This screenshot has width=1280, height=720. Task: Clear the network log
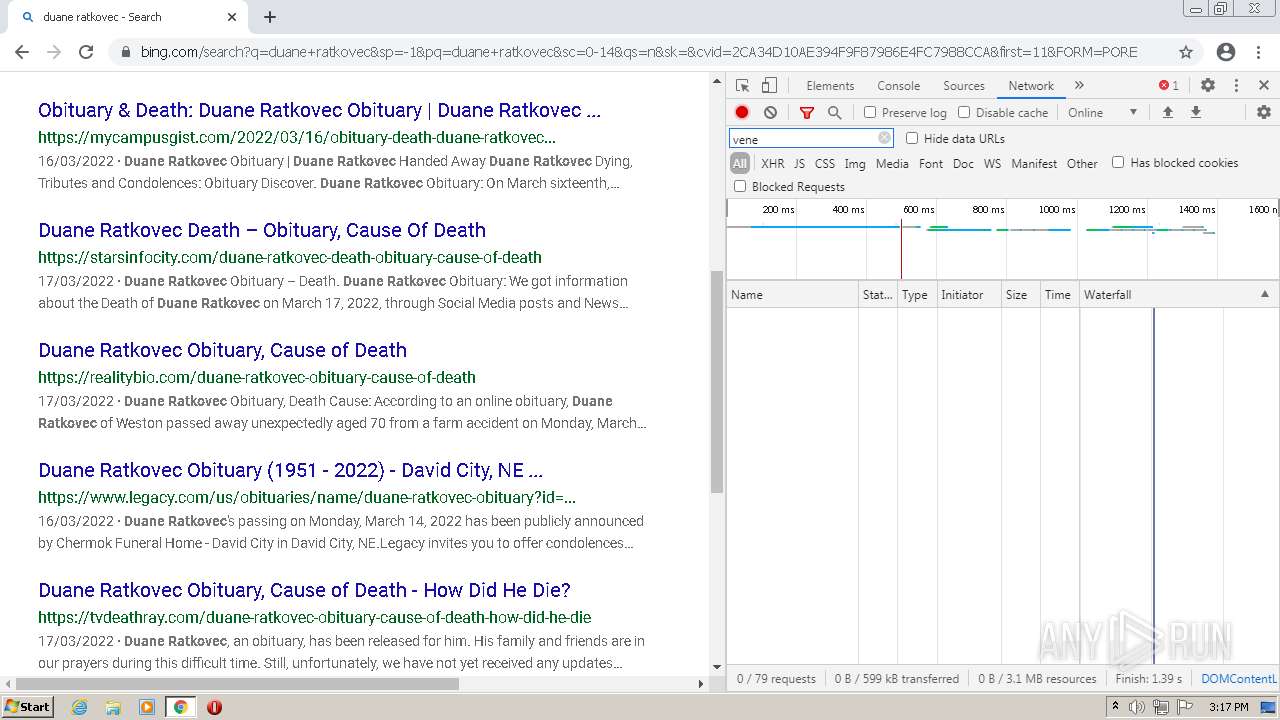click(x=770, y=113)
